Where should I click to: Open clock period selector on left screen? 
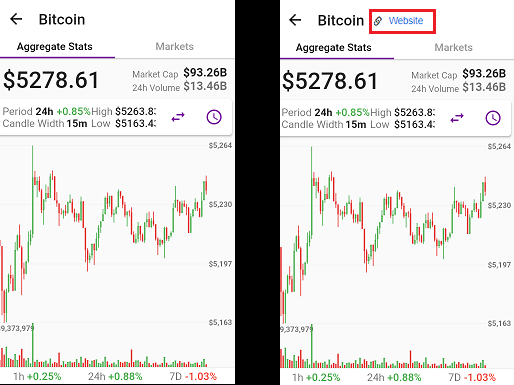tap(214, 117)
